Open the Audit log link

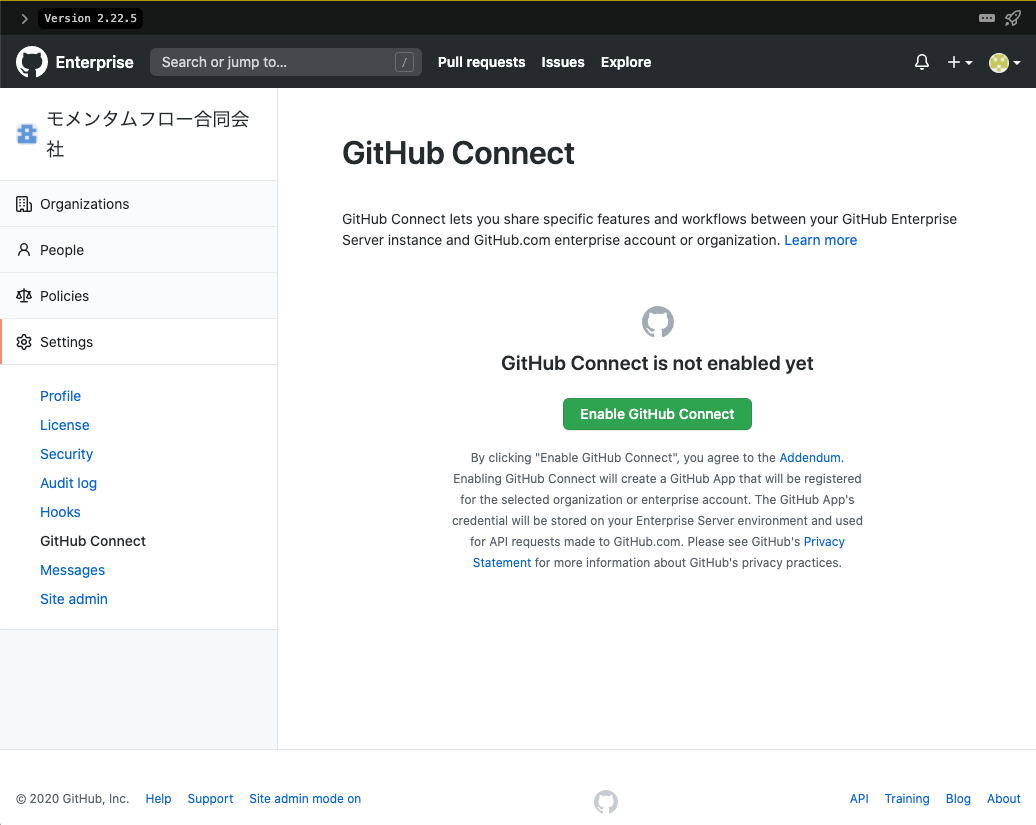pos(69,484)
